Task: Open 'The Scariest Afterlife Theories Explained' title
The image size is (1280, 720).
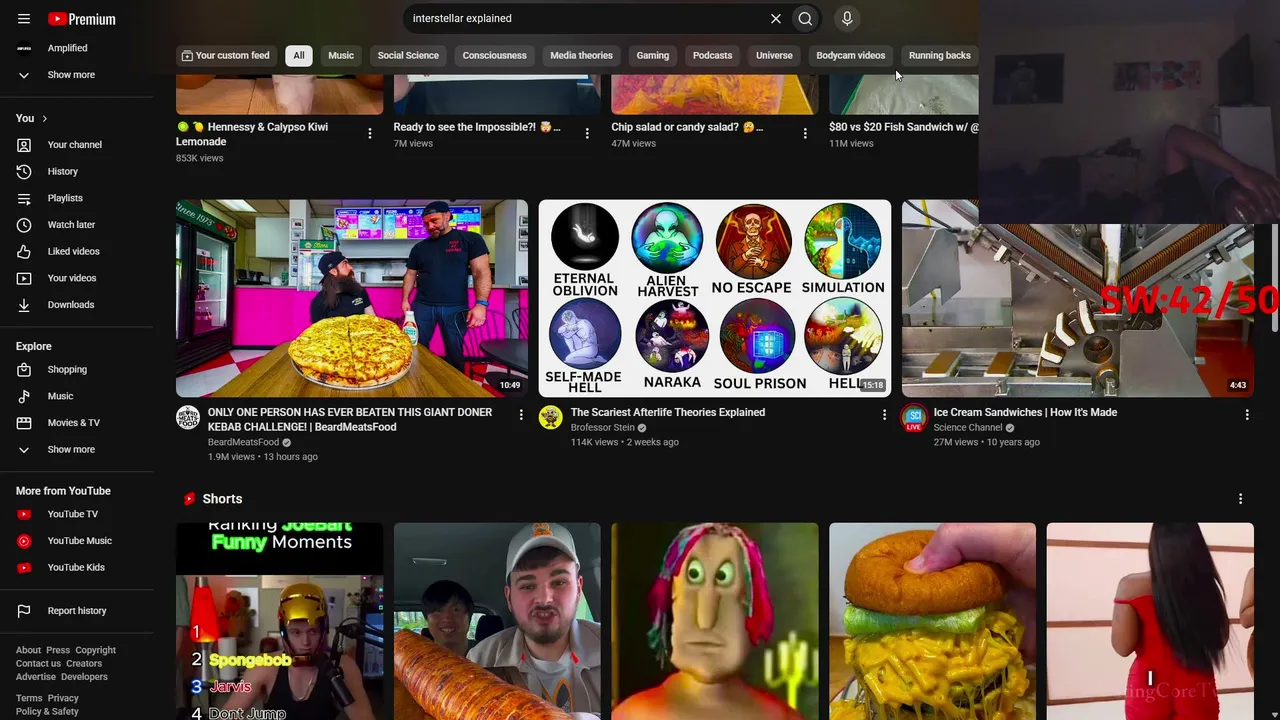Action: pos(668,412)
